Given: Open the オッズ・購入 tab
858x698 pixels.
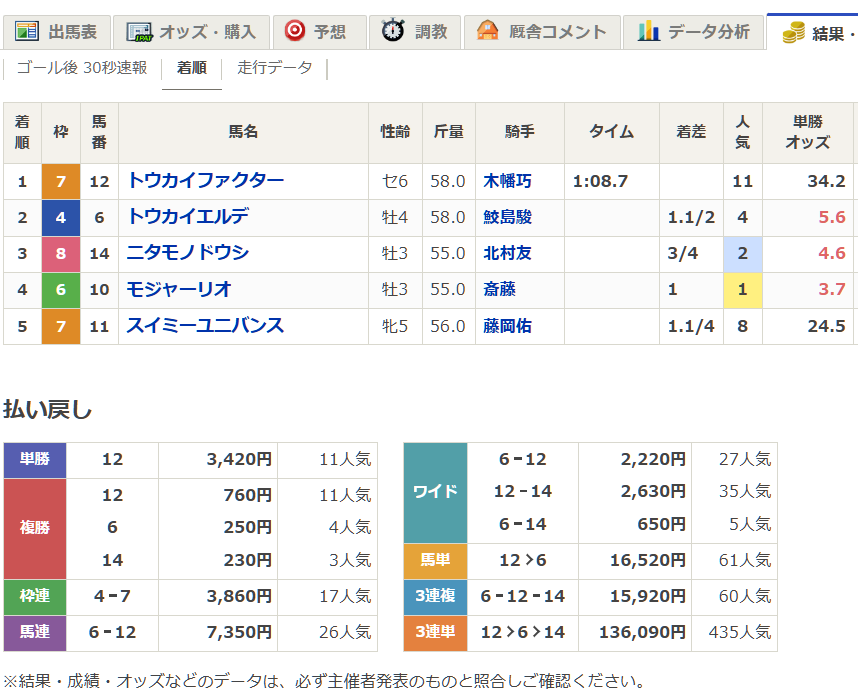Looking at the screenshot, I should [192, 32].
